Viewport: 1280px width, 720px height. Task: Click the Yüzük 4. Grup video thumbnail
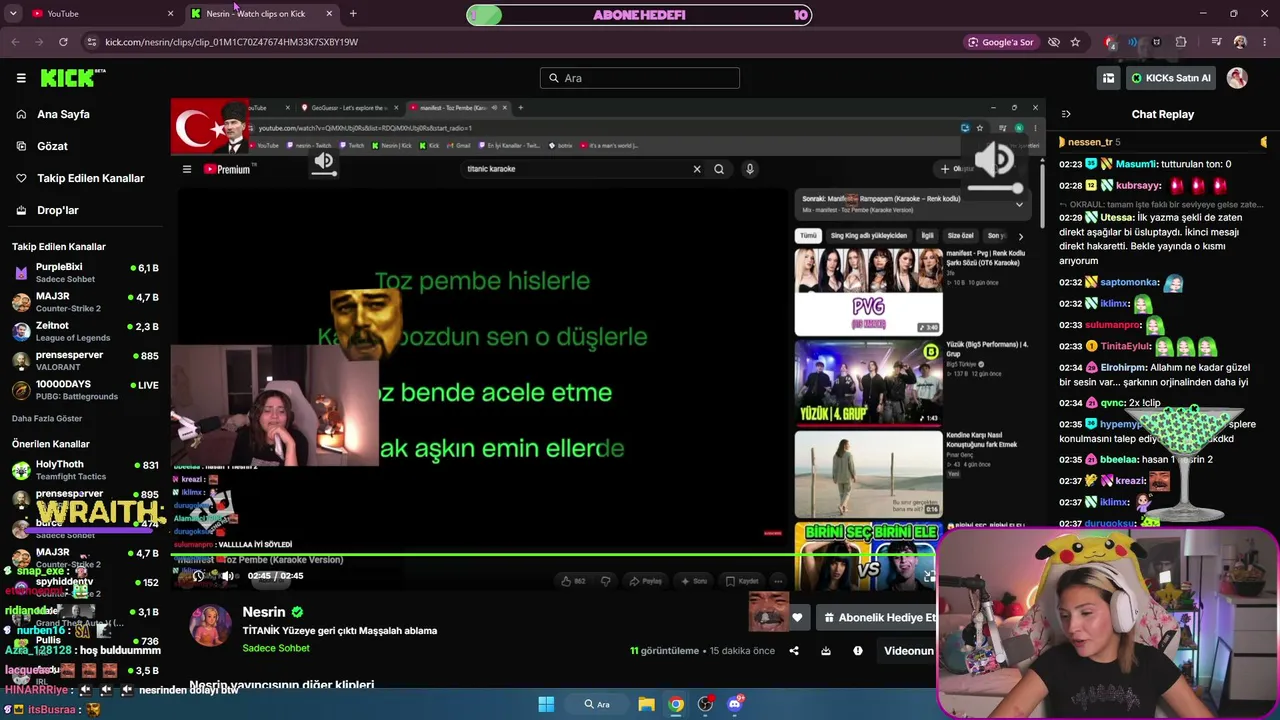coord(868,382)
